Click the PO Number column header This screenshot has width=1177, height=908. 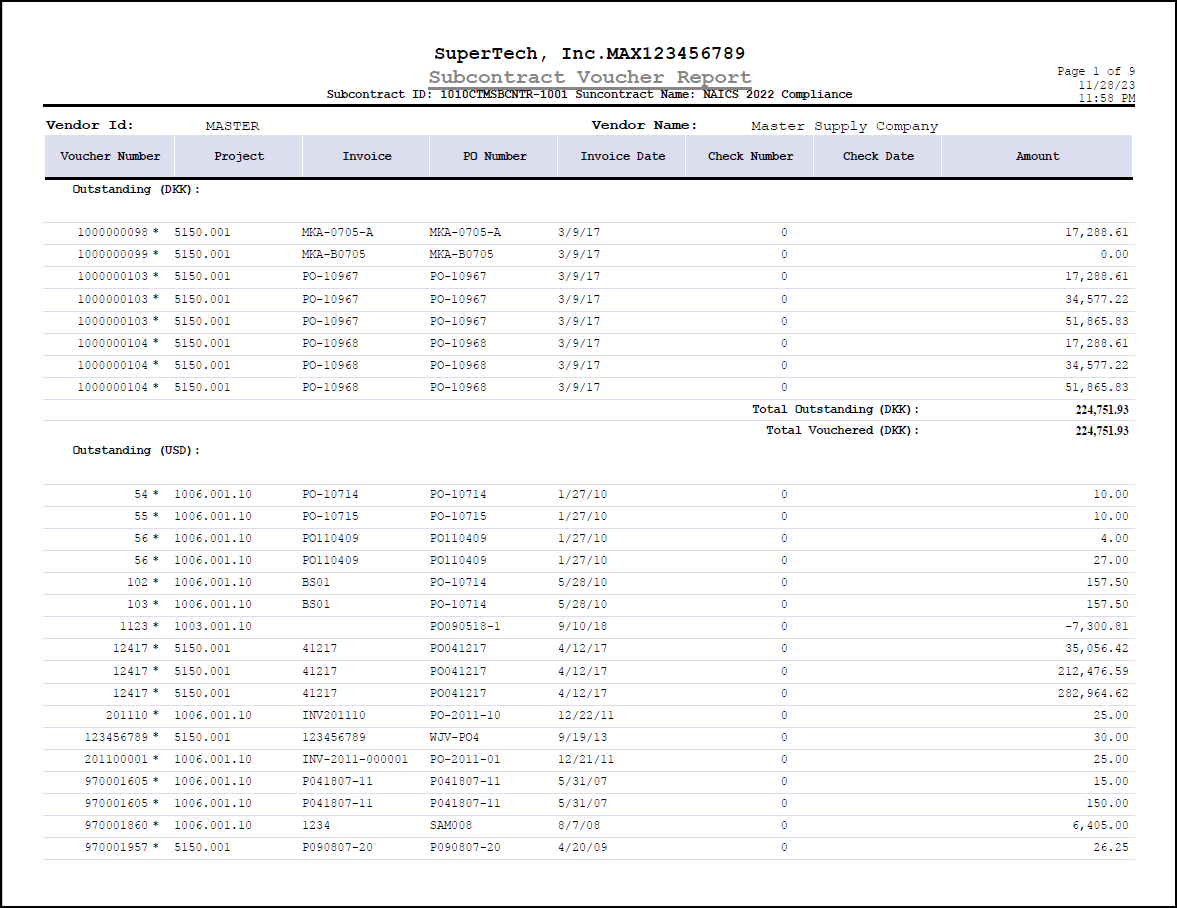(x=494, y=156)
